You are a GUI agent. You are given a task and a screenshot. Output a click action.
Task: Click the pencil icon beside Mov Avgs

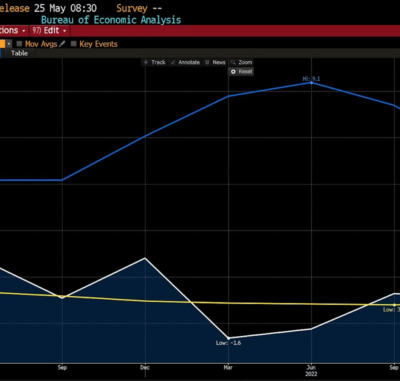tap(62, 44)
